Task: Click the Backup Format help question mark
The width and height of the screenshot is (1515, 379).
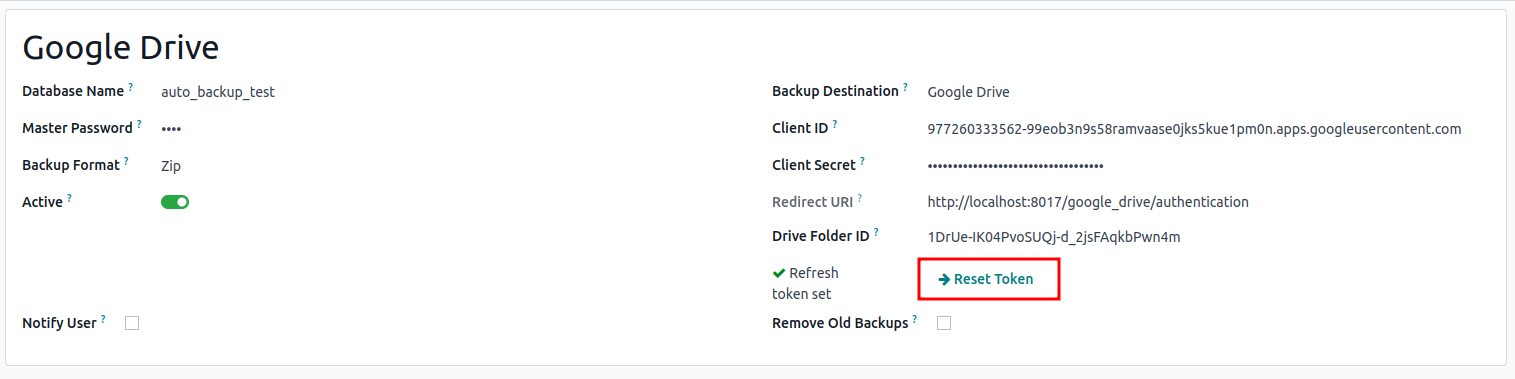Action: coord(127,162)
